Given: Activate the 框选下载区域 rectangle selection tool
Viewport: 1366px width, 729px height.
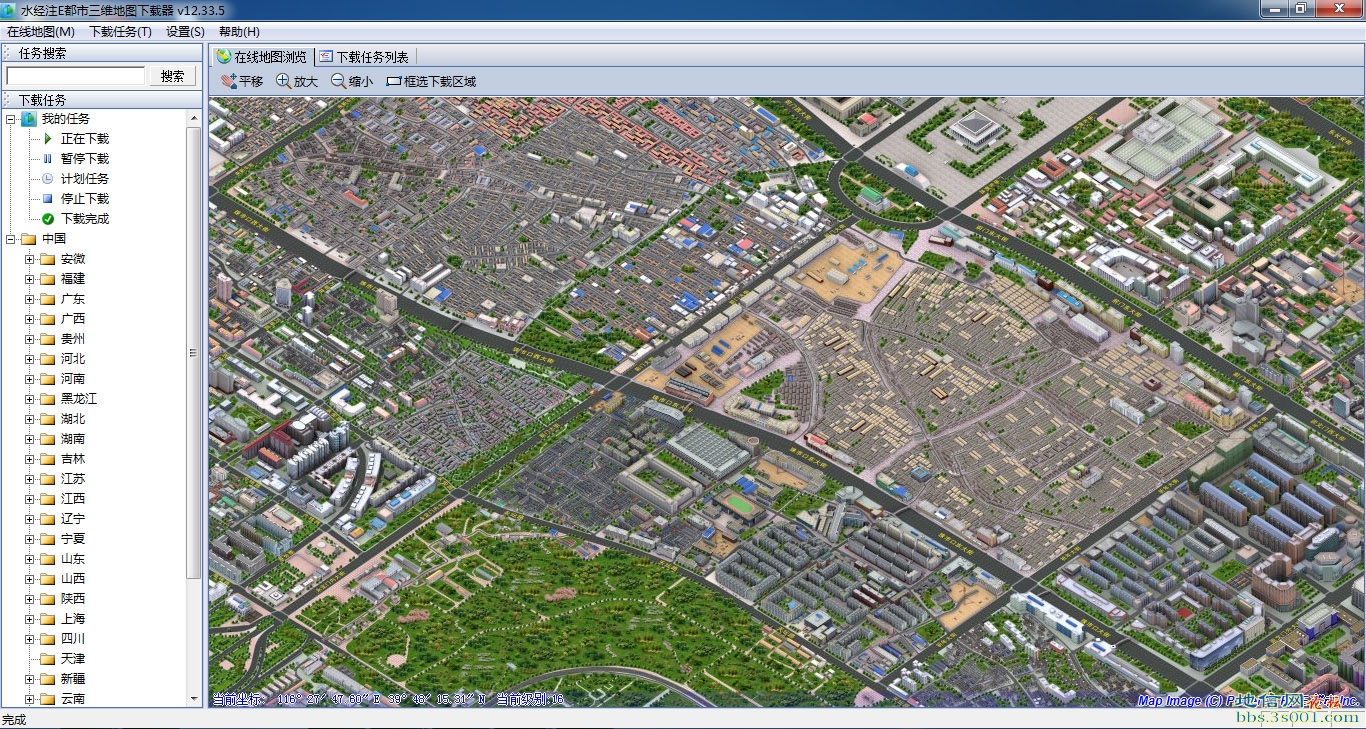Looking at the screenshot, I should [x=431, y=81].
